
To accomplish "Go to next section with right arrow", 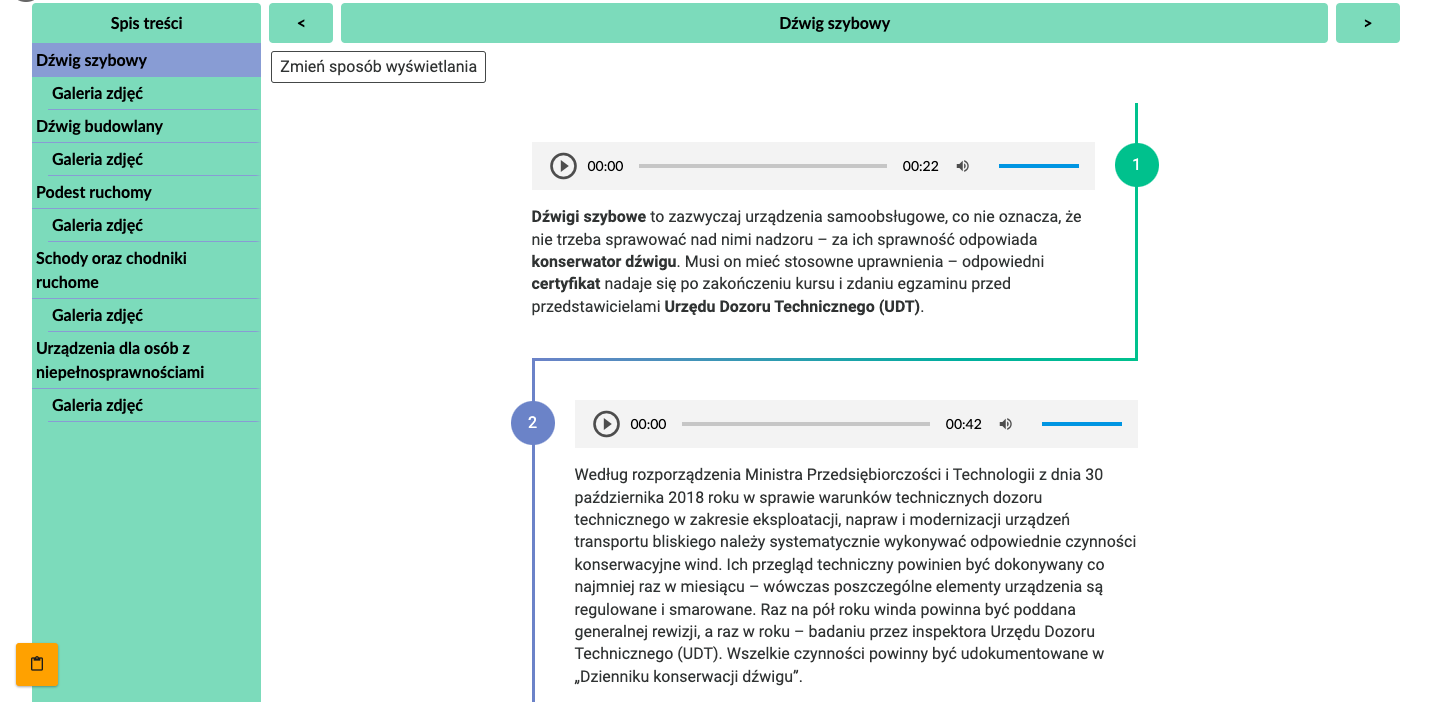I will tap(1367, 23).
